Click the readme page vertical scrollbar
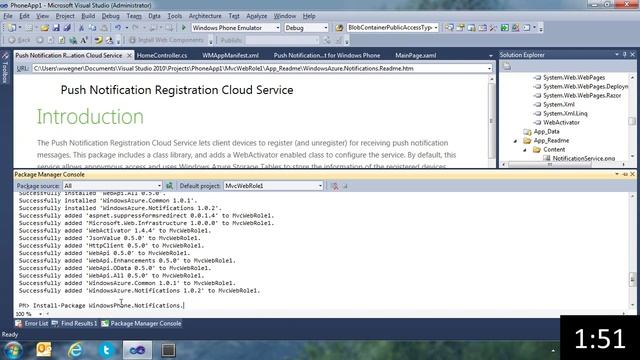The height and width of the screenshot is (360, 640). [491, 121]
